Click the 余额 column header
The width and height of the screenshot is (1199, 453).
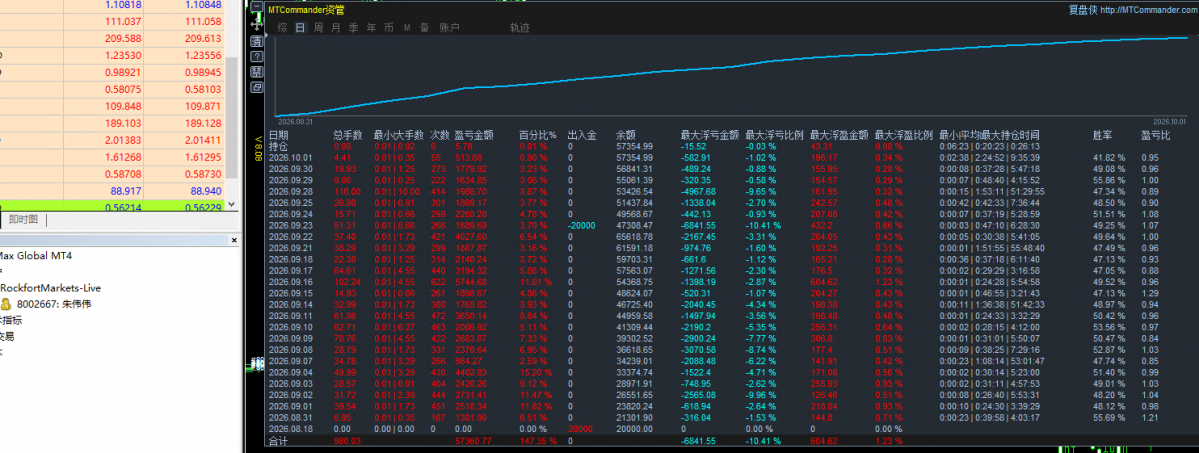[626, 135]
